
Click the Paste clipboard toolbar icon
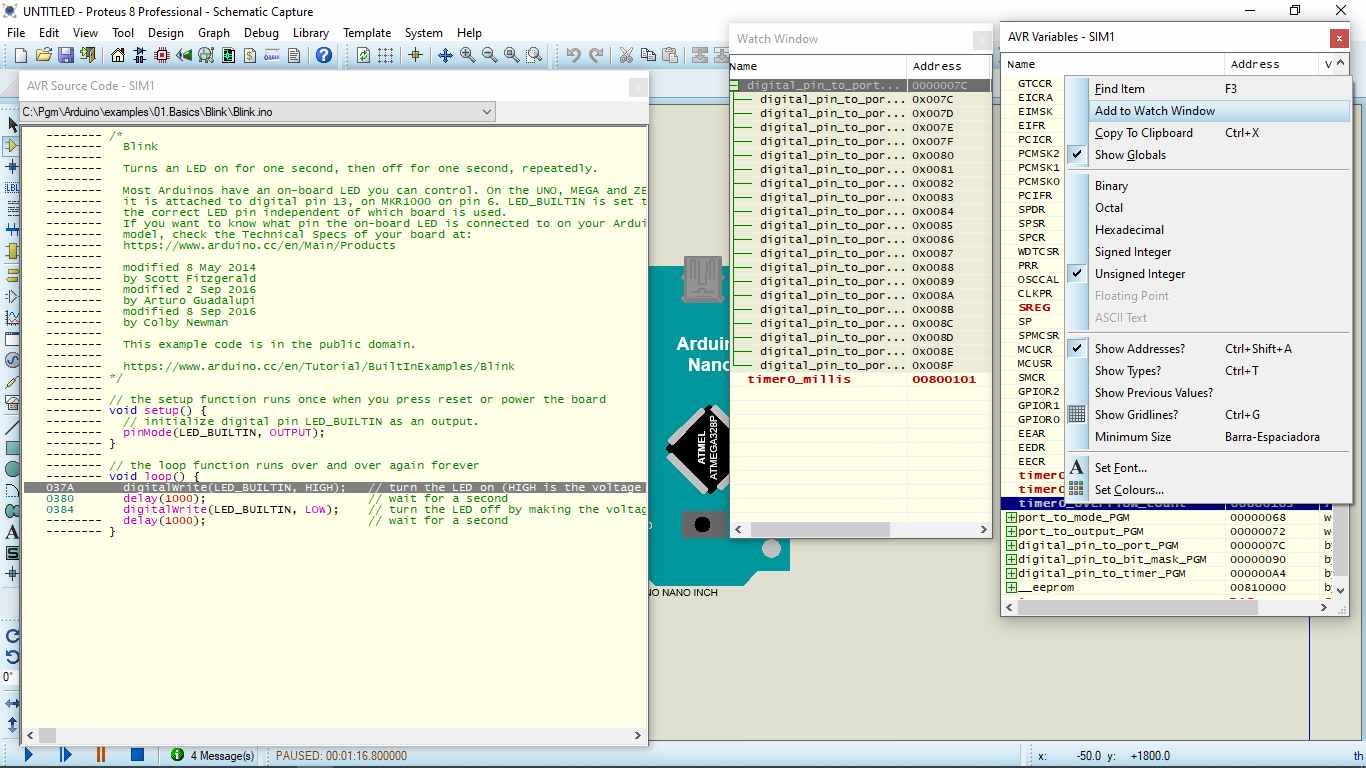point(670,55)
